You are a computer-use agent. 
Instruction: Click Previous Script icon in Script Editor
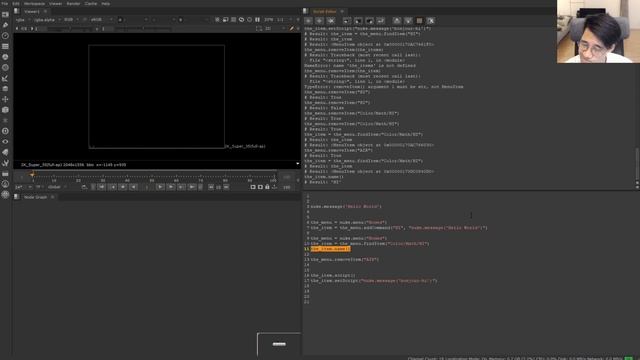click(309, 20)
